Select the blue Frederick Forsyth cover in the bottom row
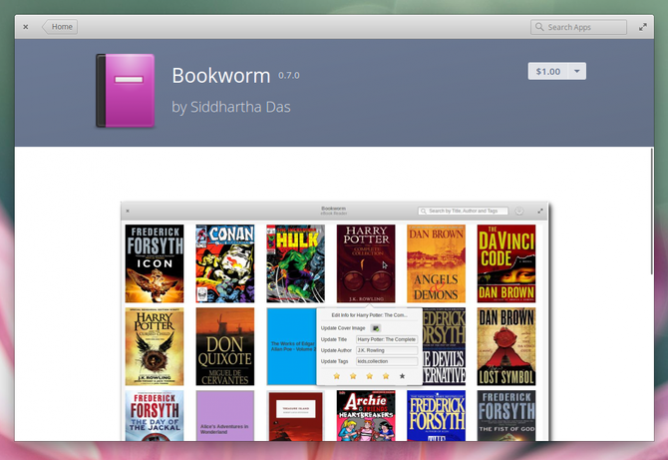 436,416
